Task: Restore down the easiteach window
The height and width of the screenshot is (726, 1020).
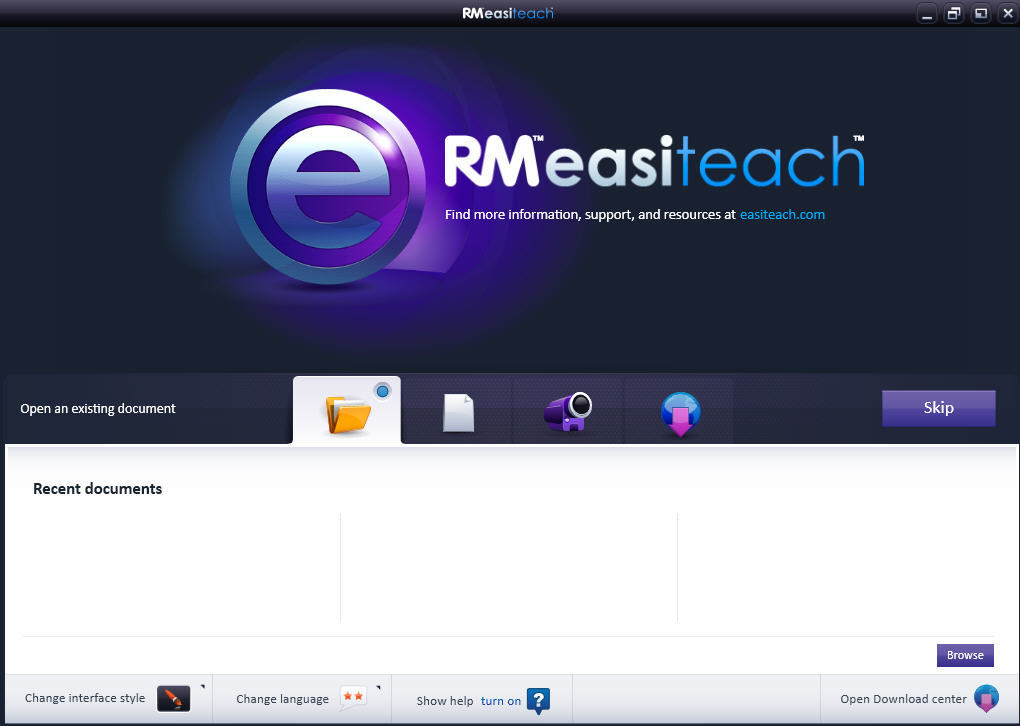Action: (954, 14)
